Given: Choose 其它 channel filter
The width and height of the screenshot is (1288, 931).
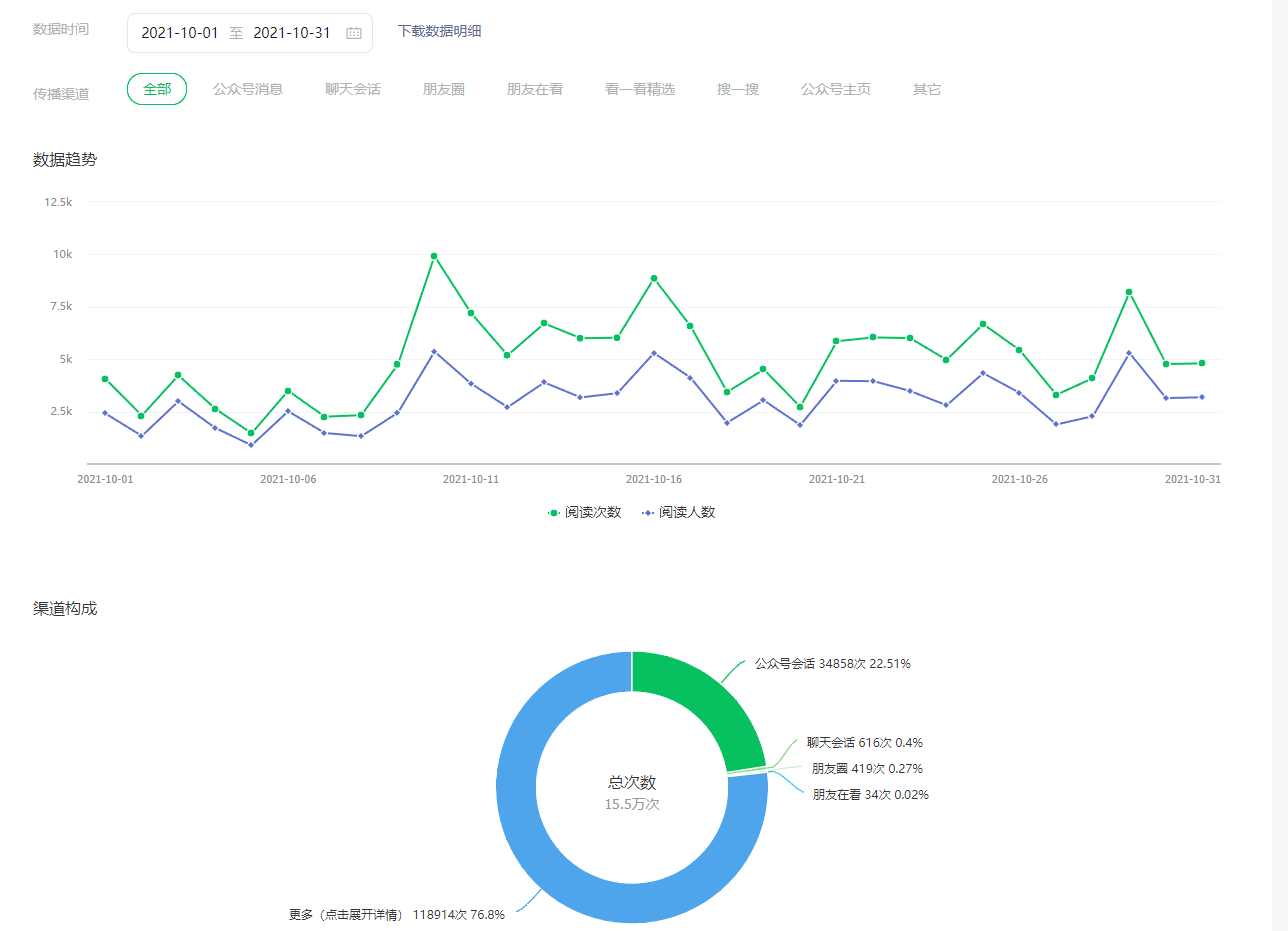Looking at the screenshot, I should 927,89.
